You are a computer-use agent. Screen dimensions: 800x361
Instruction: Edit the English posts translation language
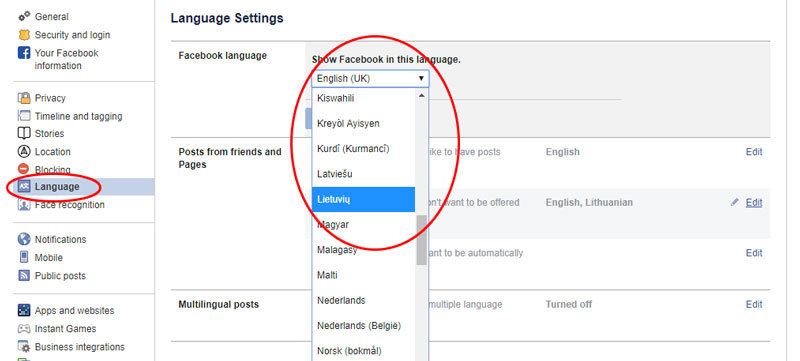coord(754,151)
